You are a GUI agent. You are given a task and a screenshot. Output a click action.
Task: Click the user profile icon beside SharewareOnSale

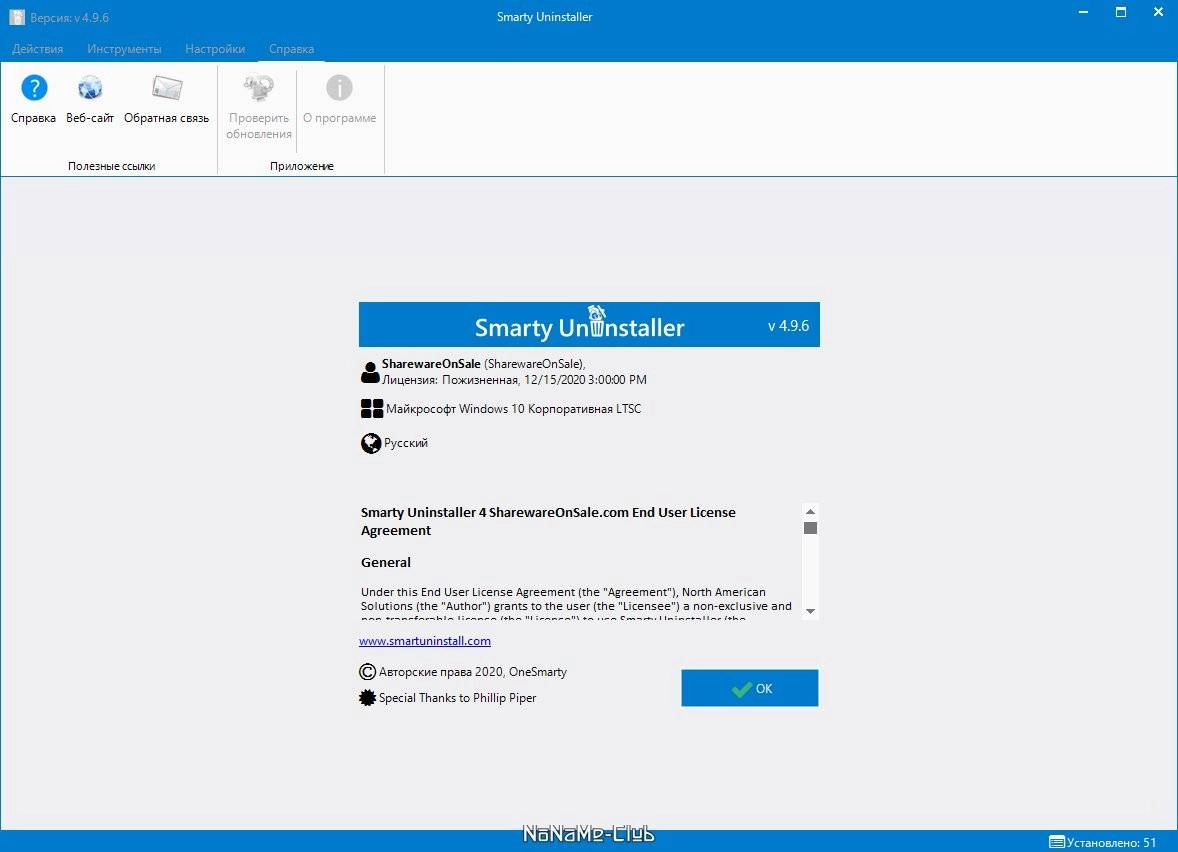pos(370,372)
